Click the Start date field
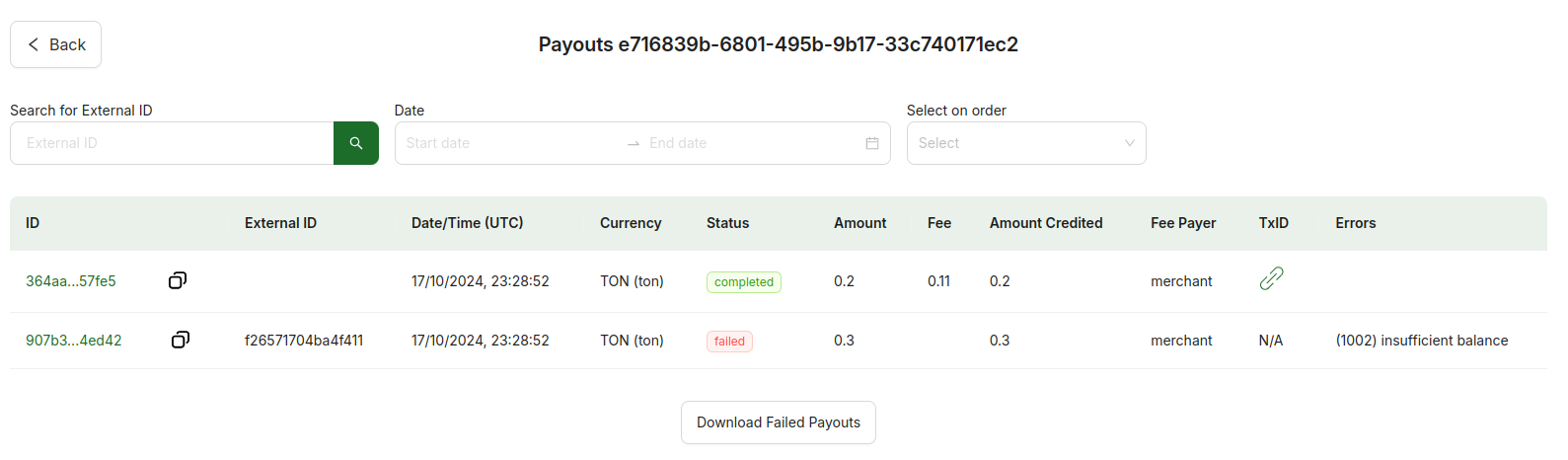1568x460 pixels. click(509, 143)
